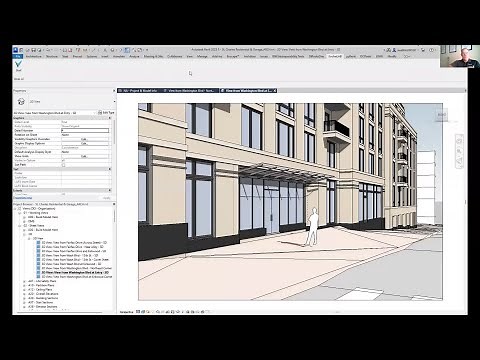Open the Revit application logo menu
The width and height of the screenshot is (480, 360).
[x=15, y=50]
